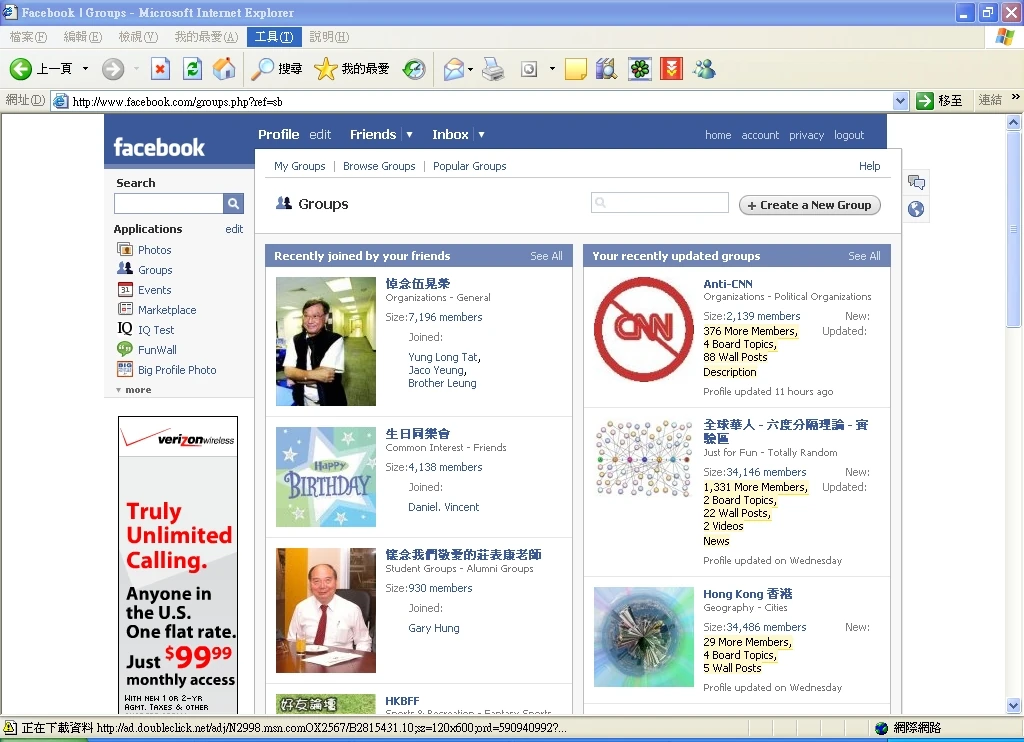This screenshot has width=1024, height=742.
Task: Click the red download arrow toolbar icon
Action: tap(671, 69)
